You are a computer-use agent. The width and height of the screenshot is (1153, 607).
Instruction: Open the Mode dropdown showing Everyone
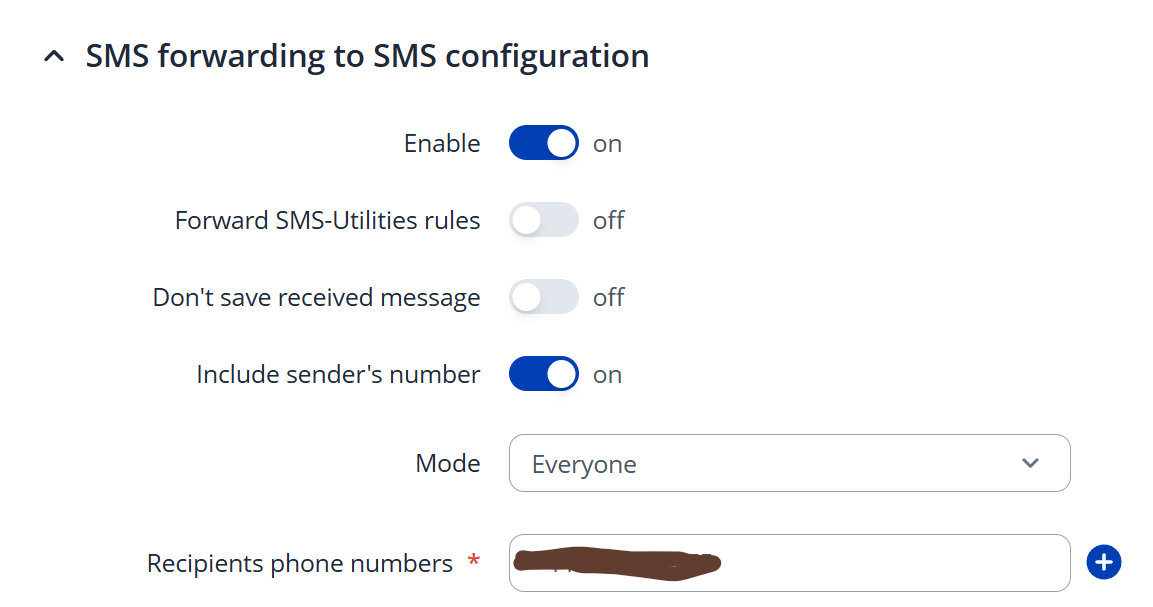[x=788, y=463]
